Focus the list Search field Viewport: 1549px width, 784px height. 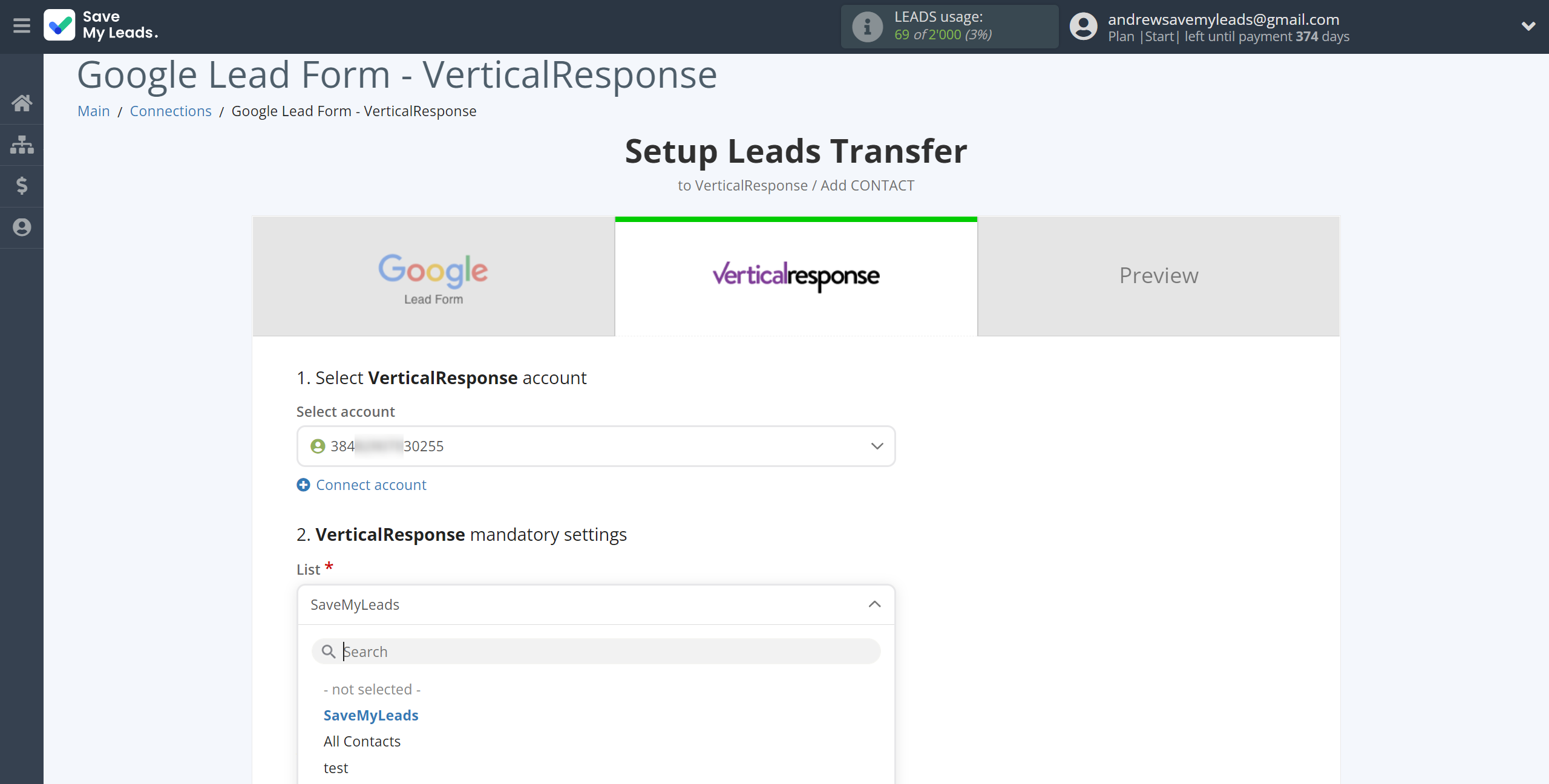605,652
